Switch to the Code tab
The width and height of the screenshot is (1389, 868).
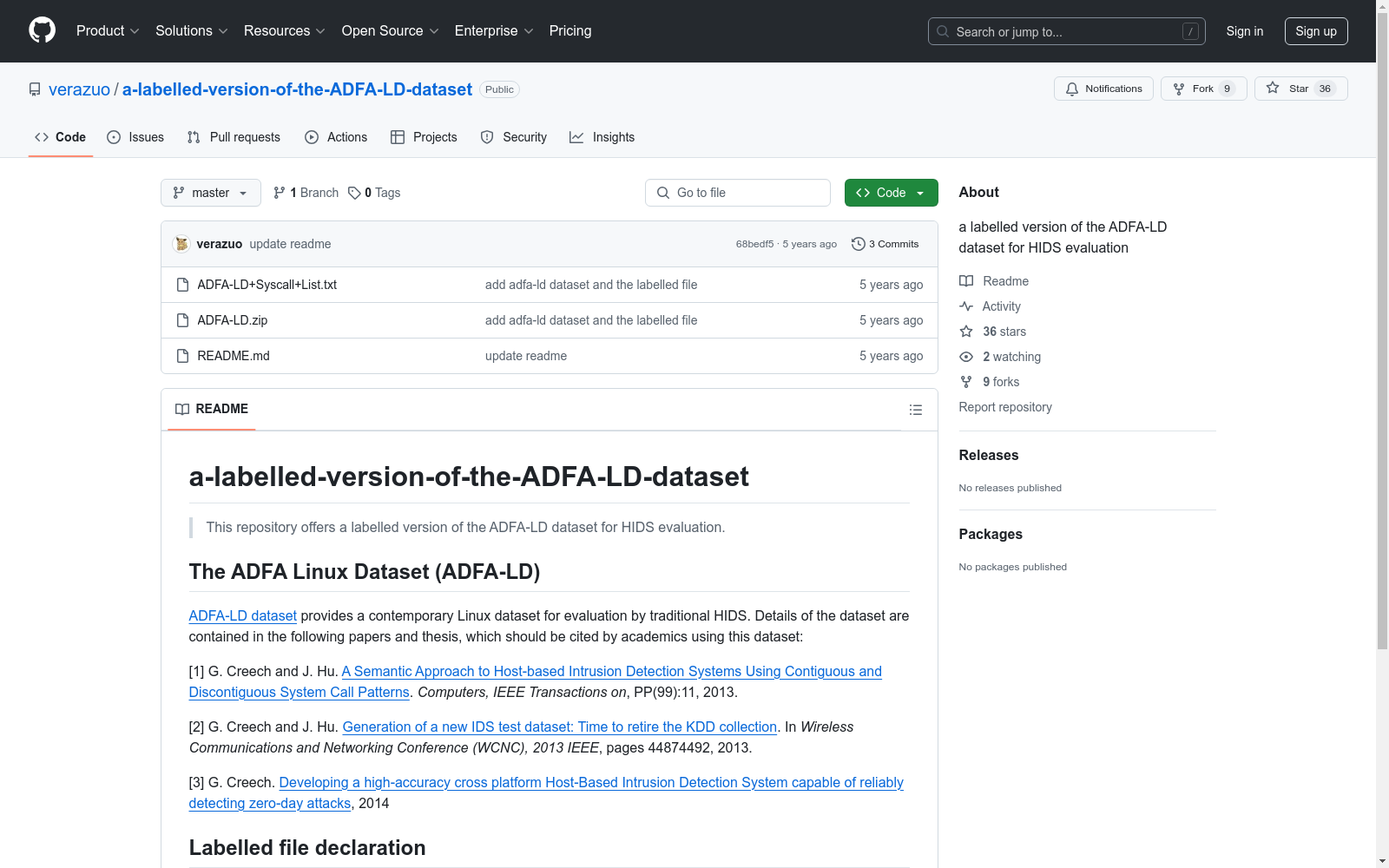point(61,137)
